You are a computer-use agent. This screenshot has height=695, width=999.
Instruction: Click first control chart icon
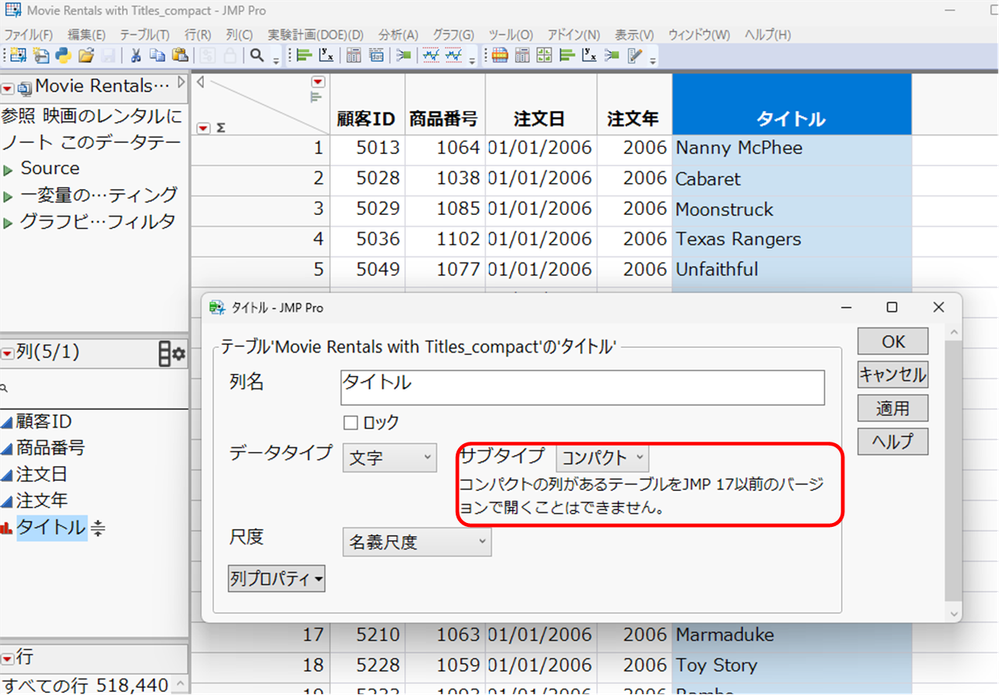tap(431, 55)
